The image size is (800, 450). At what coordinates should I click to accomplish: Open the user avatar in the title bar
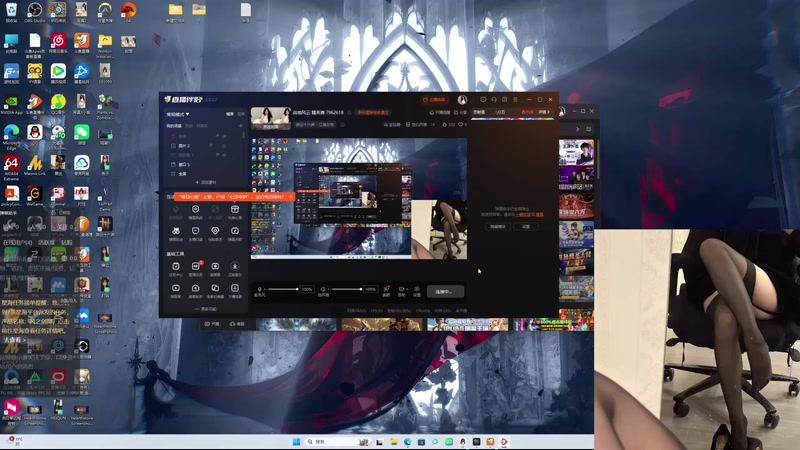(x=462, y=99)
